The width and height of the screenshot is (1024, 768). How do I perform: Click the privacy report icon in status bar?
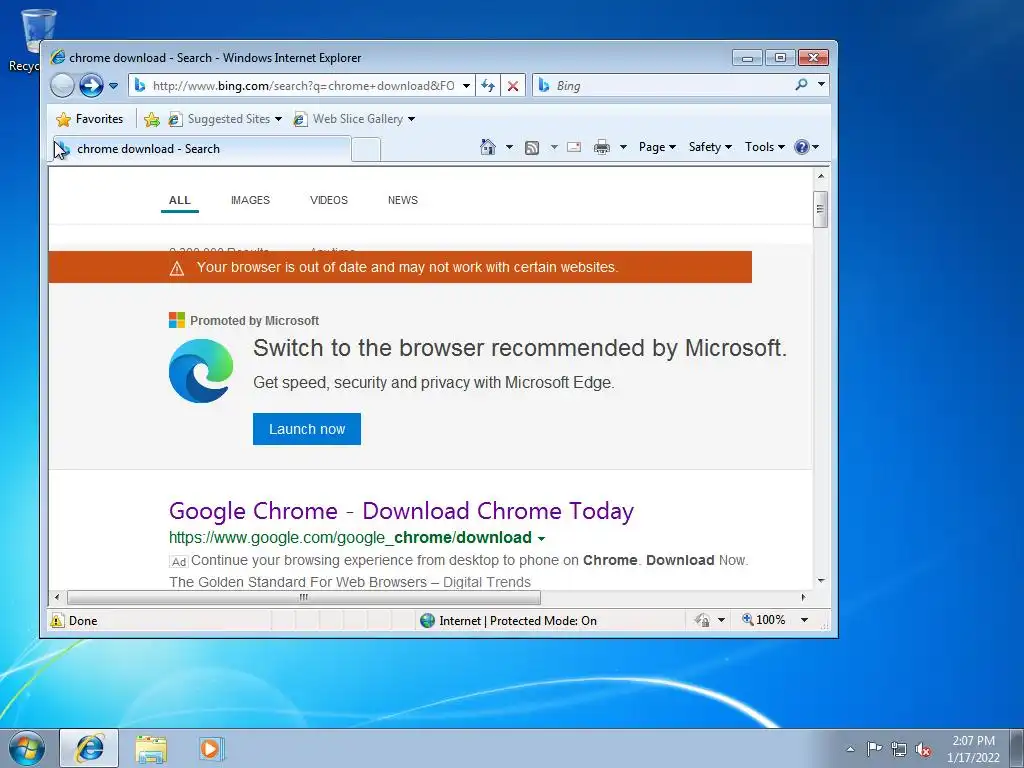coord(702,620)
